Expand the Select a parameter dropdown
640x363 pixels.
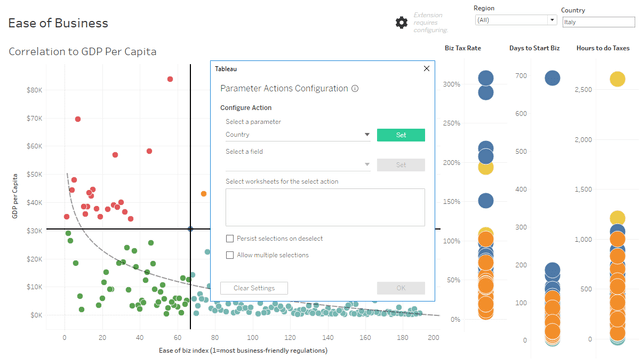[298, 135]
